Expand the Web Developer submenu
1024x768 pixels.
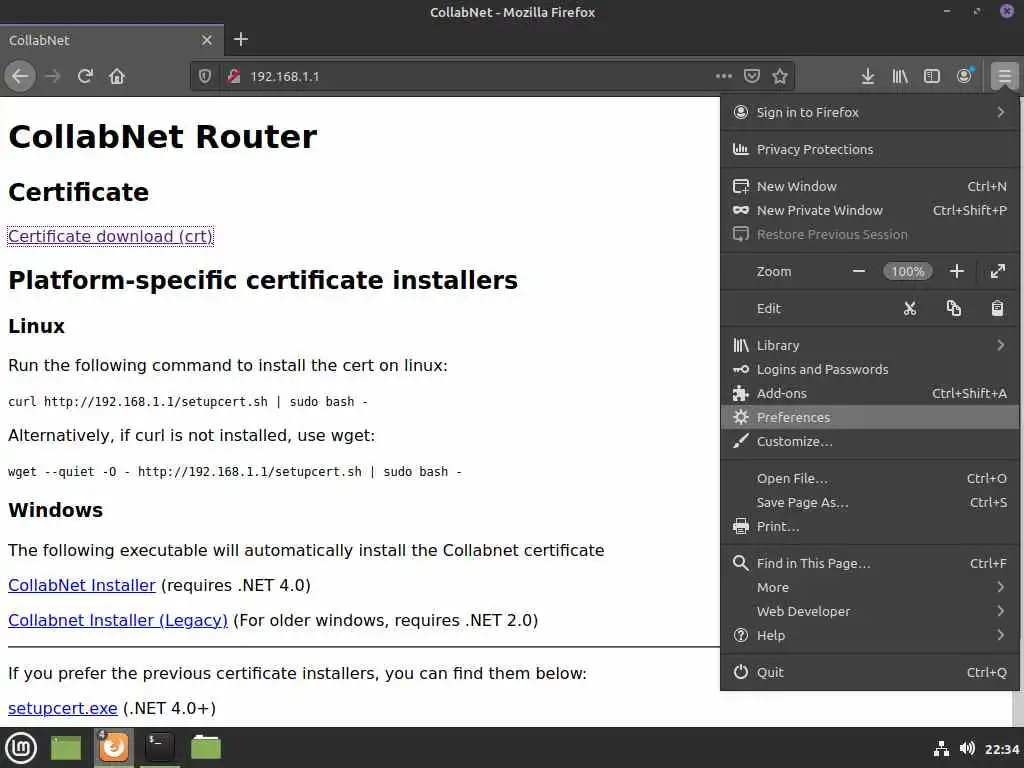(870, 611)
